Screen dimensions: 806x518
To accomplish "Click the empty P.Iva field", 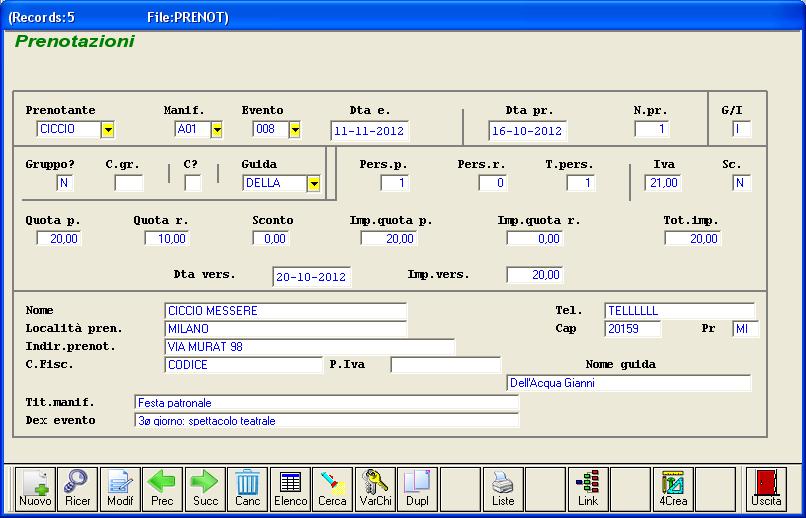I will coord(446,365).
